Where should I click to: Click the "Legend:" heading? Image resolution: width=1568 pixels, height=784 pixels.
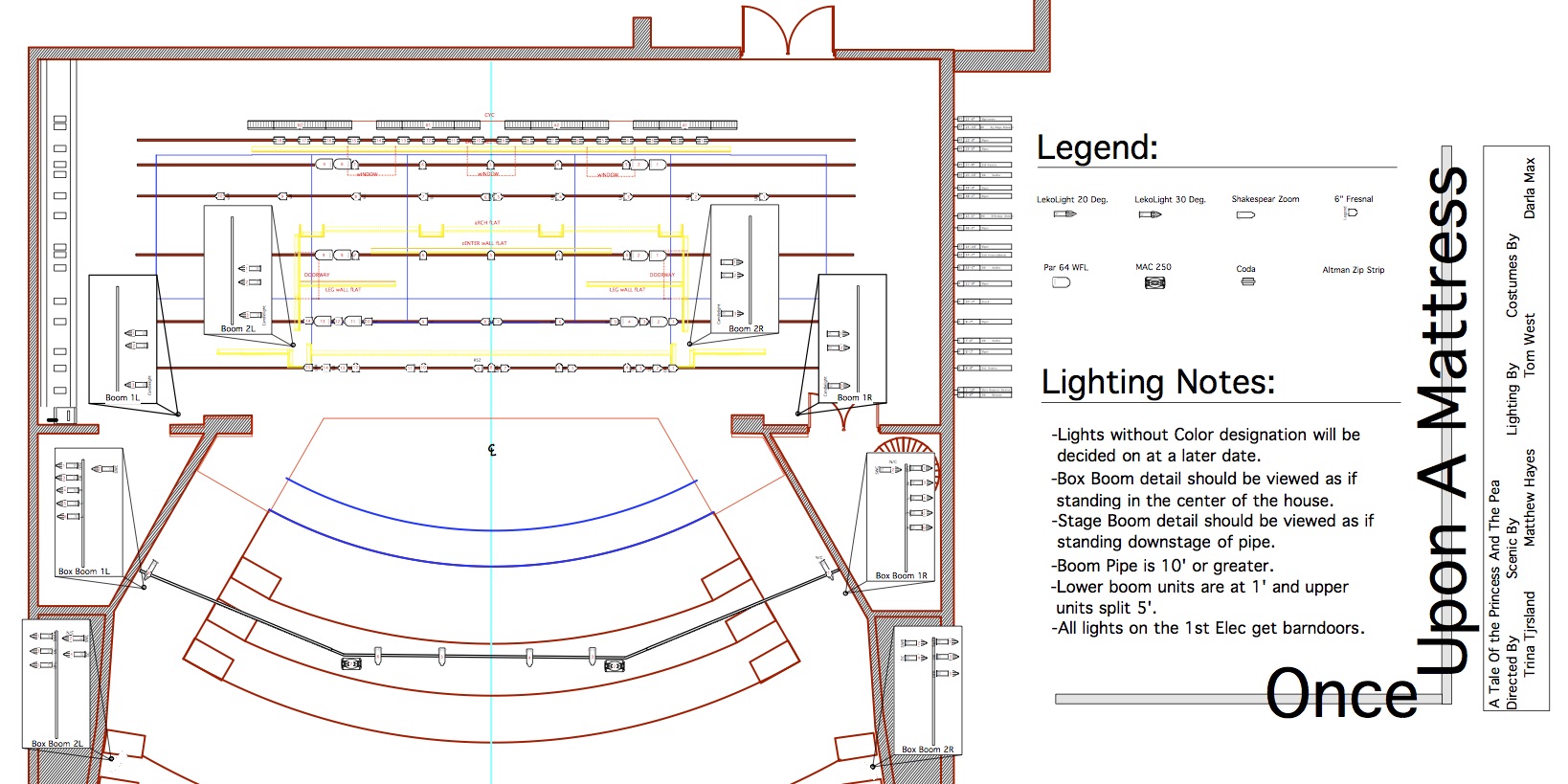click(x=1097, y=147)
